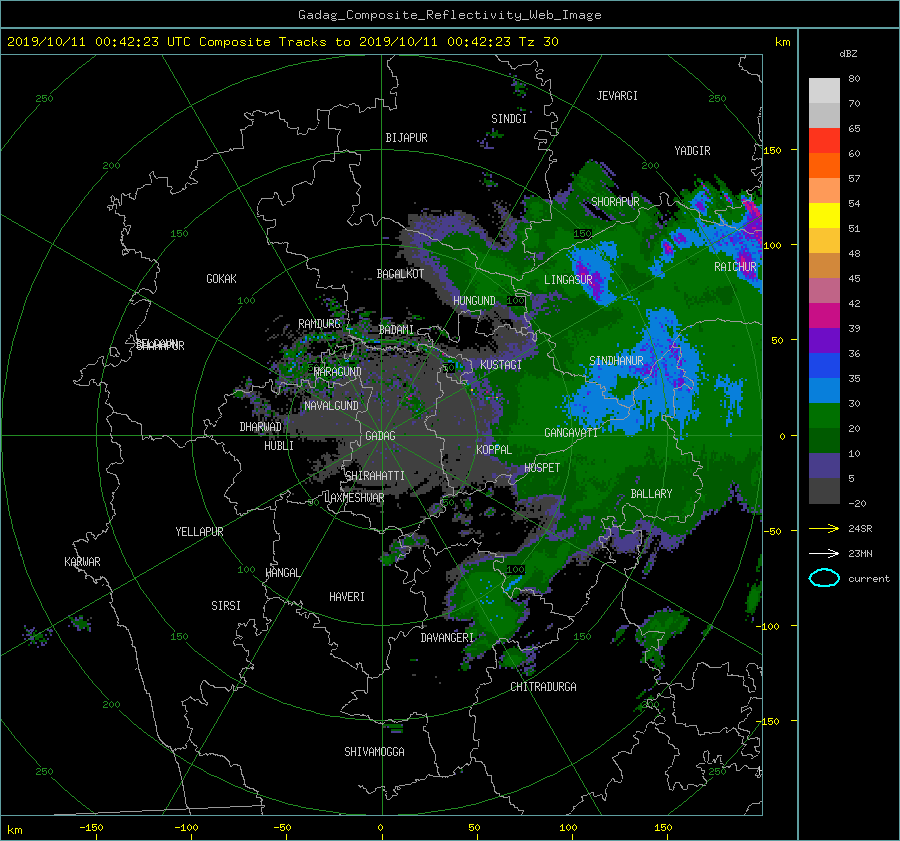This screenshot has height=841, width=900.
Task: Click the GANGAVATI city label
Action: [571, 433]
